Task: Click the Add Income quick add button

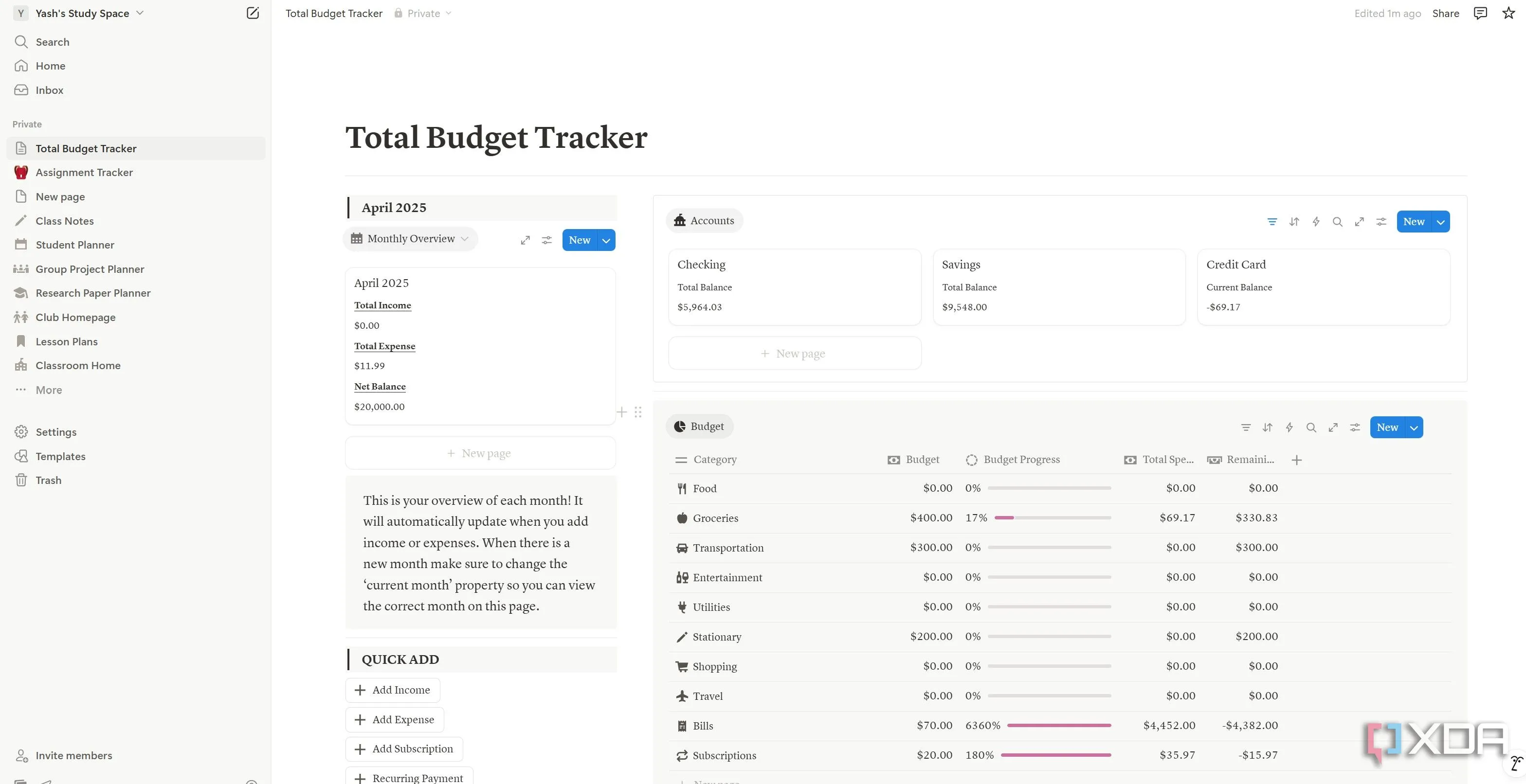Action: click(x=393, y=690)
